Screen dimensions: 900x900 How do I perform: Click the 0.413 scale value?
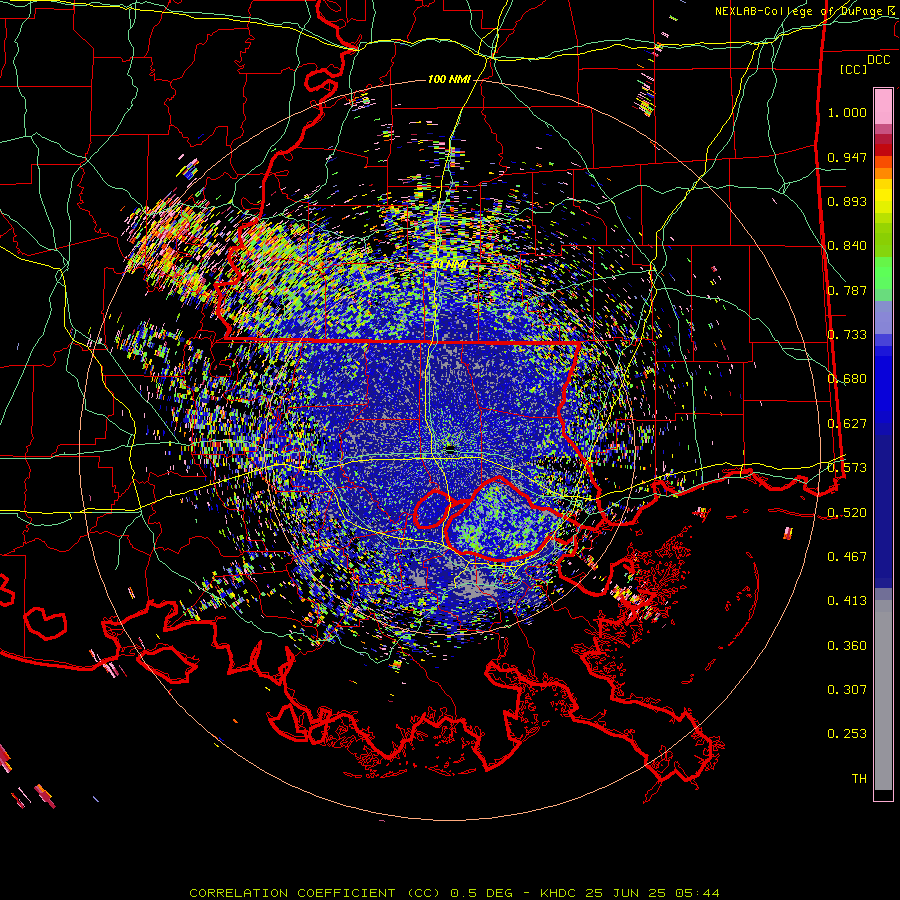(847, 600)
